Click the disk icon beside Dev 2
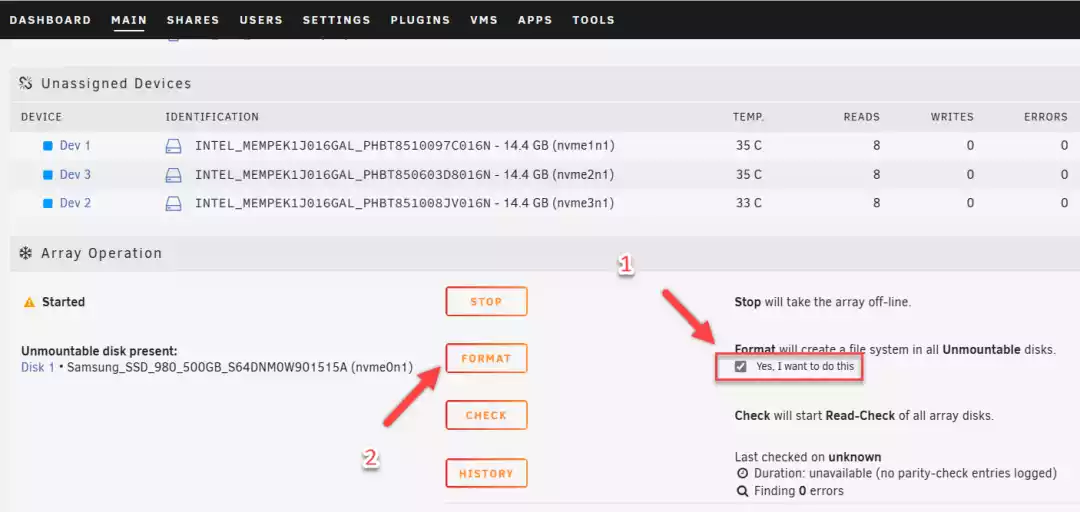Viewport: 1080px width, 512px height. pos(174,203)
